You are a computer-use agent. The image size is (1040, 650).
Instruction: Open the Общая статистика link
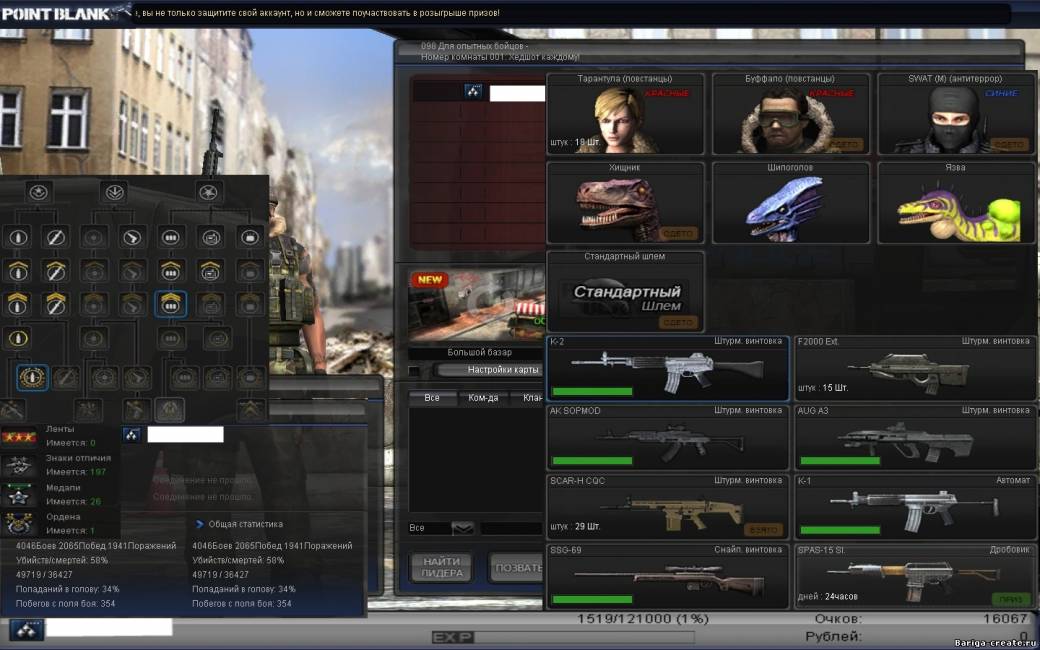245,524
